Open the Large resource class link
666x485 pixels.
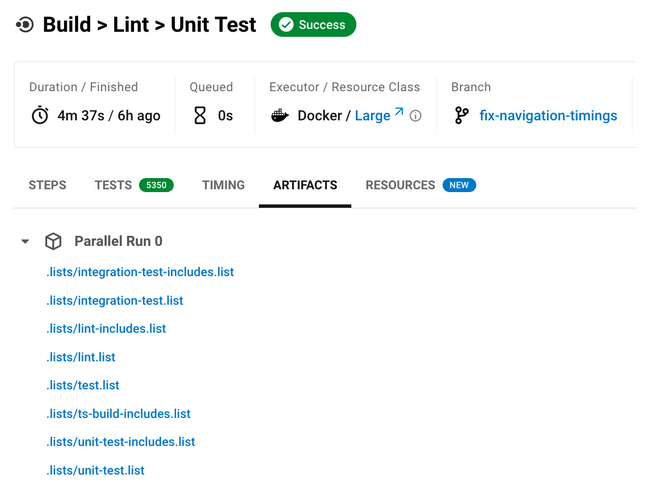[x=373, y=116]
